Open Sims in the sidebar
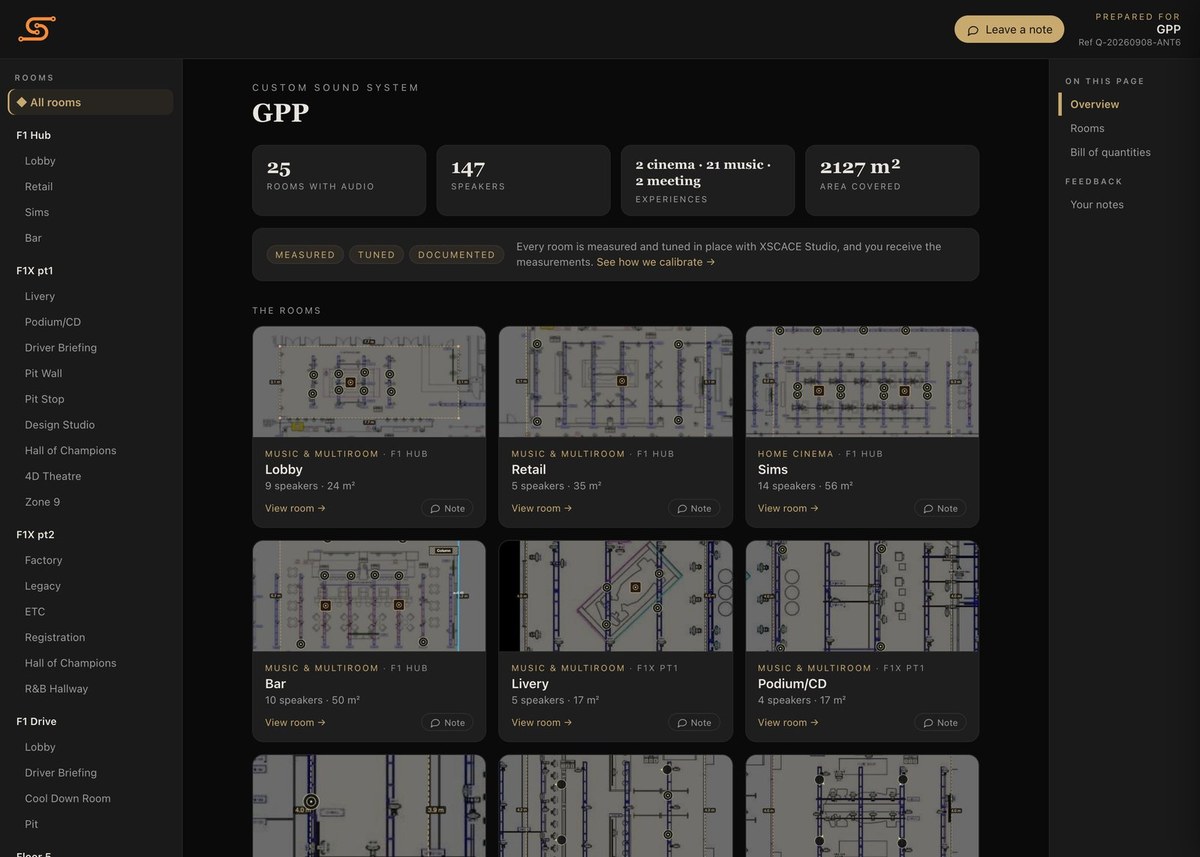The height and width of the screenshot is (857, 1200). click(37, 212)
